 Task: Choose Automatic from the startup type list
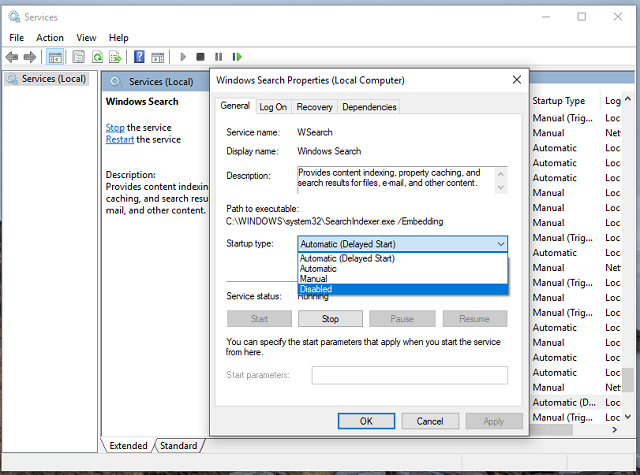(402, 269)
